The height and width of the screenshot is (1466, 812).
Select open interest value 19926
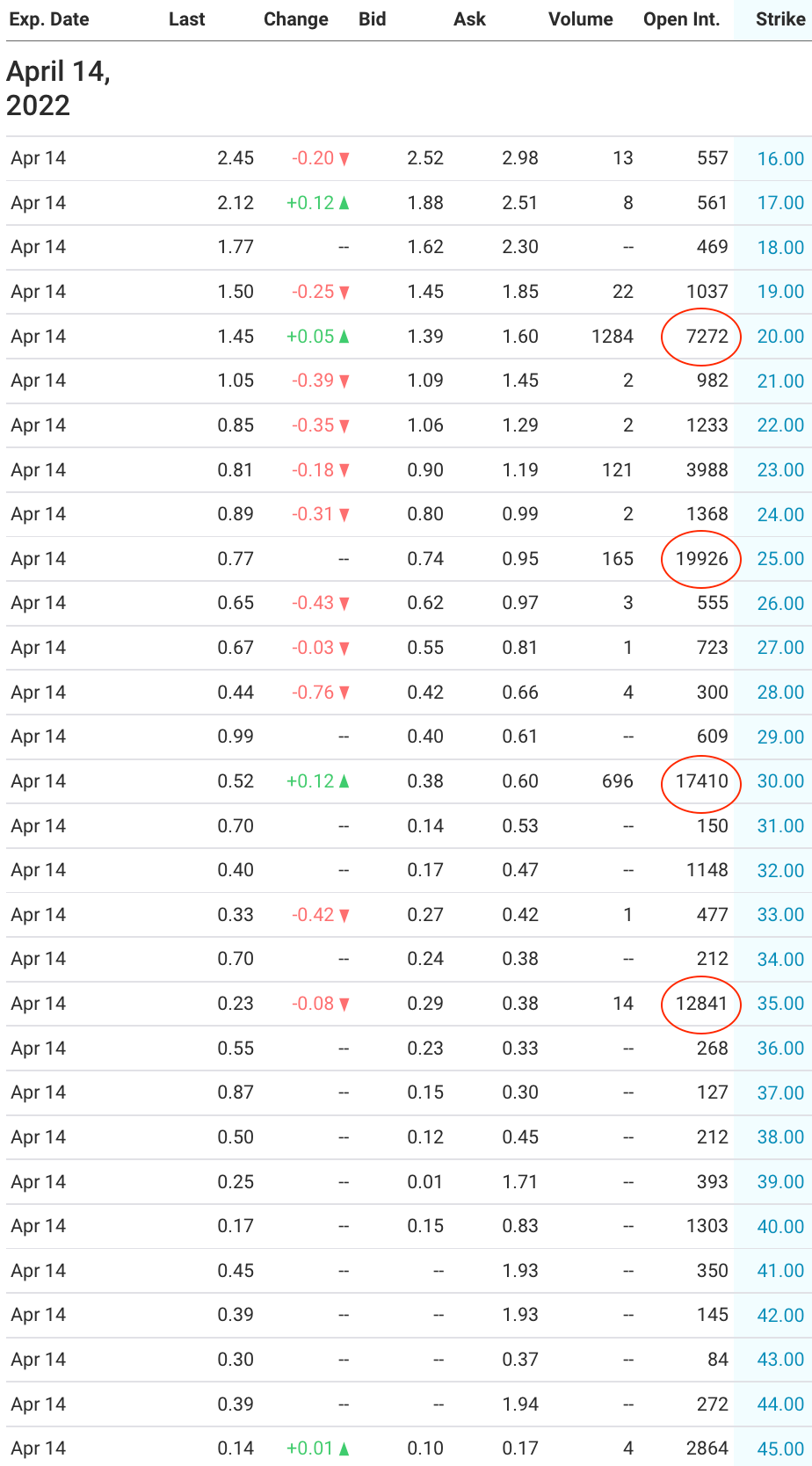point(702,559)
